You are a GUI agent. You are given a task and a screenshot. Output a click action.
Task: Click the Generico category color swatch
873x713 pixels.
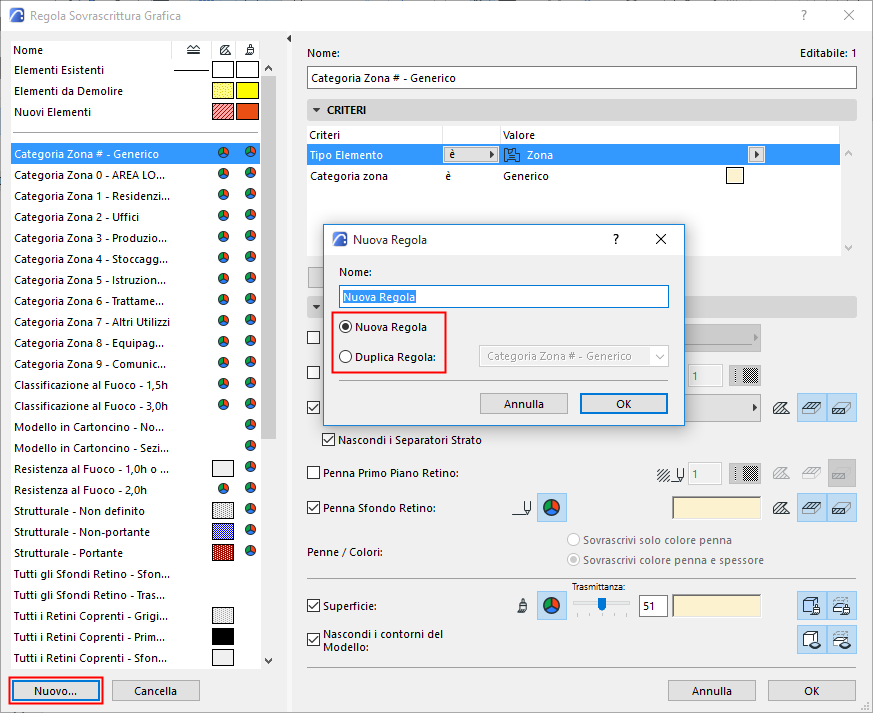tap(735, 176)
